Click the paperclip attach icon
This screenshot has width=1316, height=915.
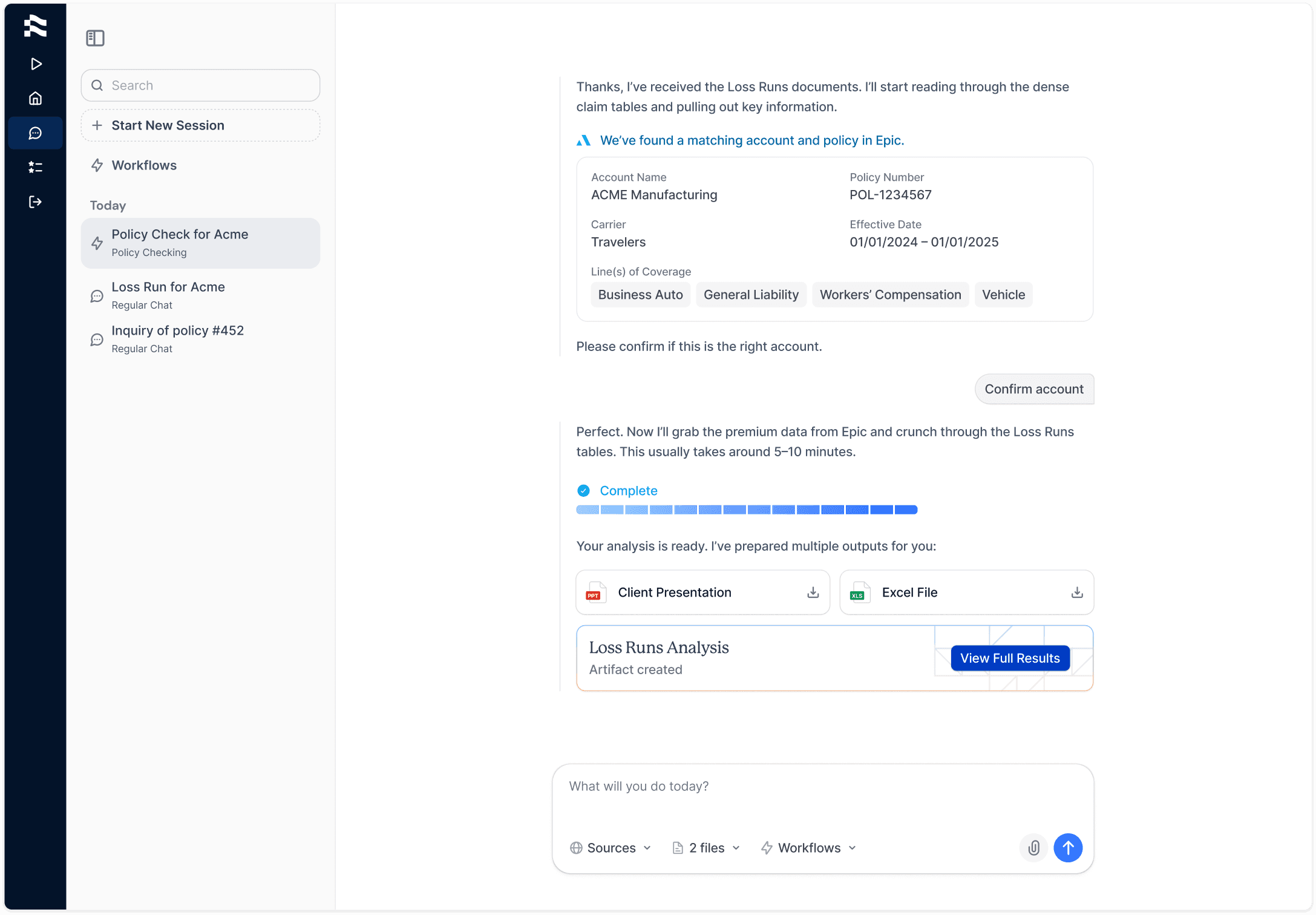[x=1033, y=847]
